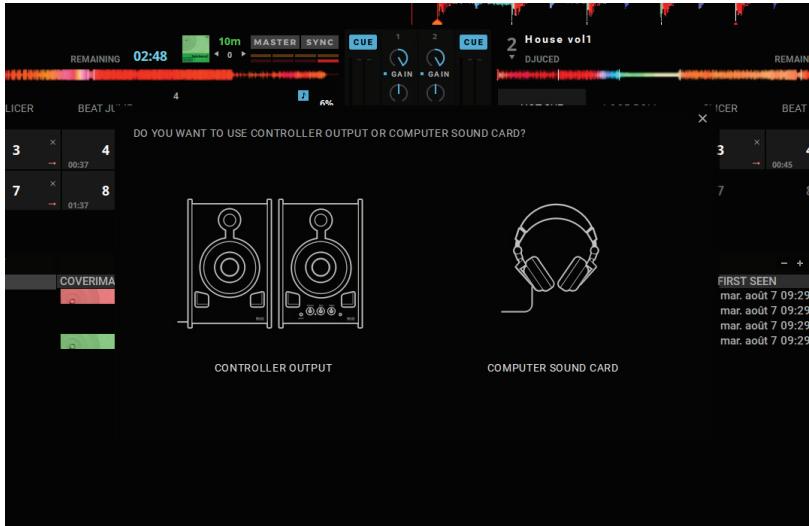The width and height of the screenshot is (809, 526).
Task: Select the COMPUTER SOUND CARD label
Action: point(553,368)
